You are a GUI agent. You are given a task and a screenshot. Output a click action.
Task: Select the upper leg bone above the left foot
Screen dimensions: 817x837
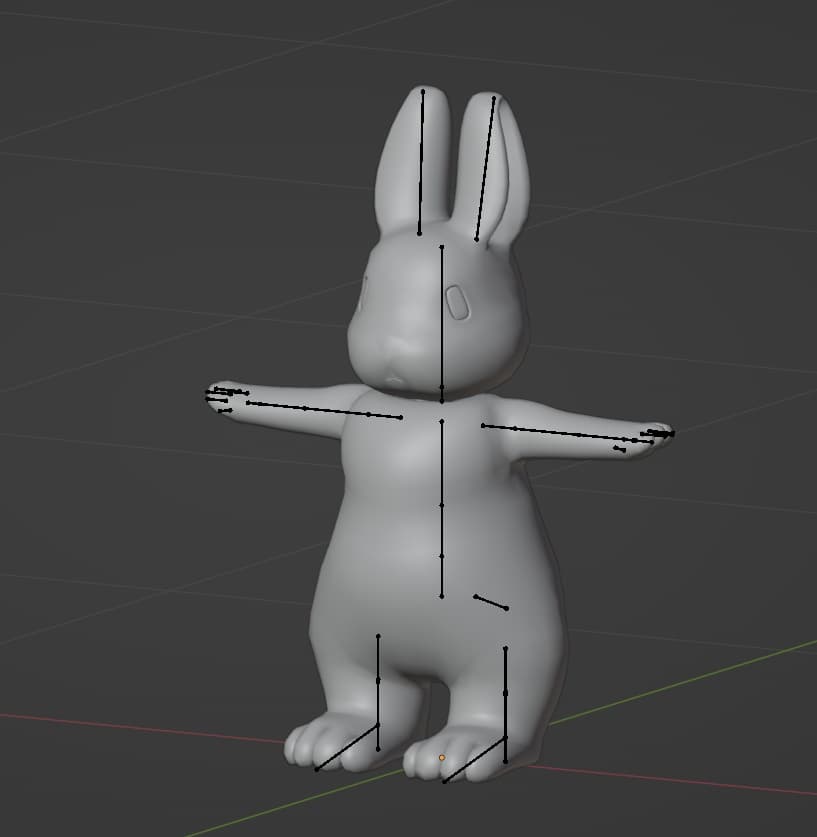coord(378,658)
